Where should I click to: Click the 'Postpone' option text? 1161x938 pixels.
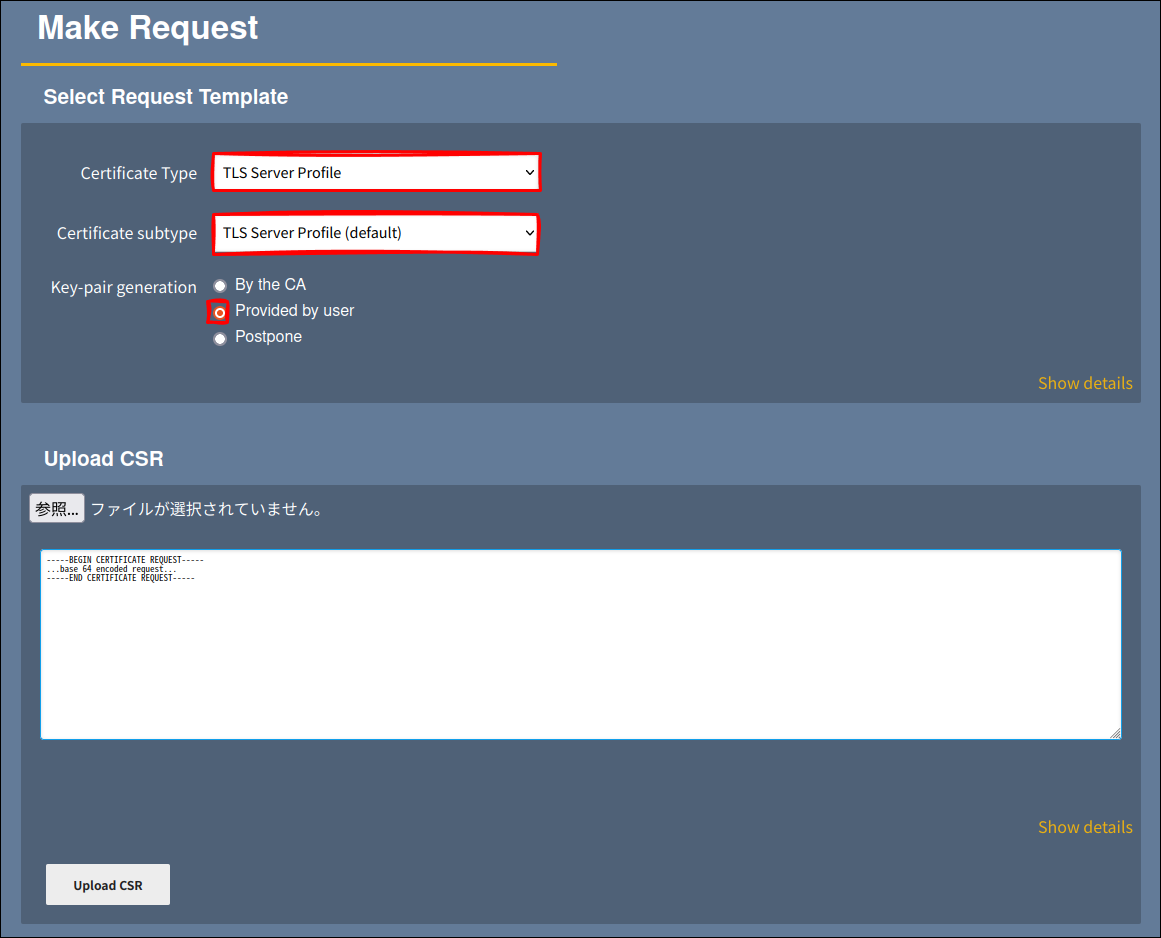click(268, 337)
